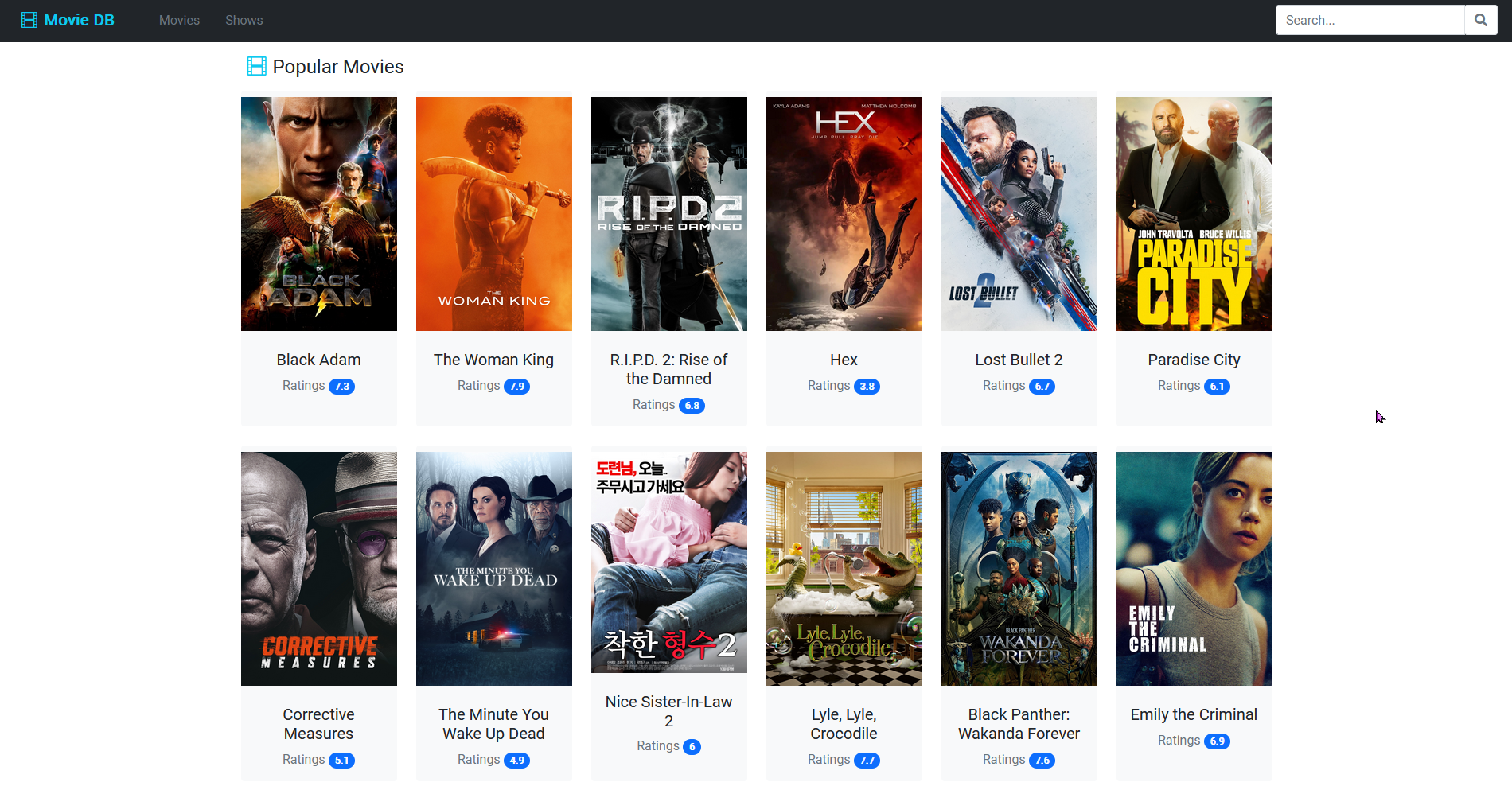Click the Popular Movies heading text
The width and height of the screenshot is (1512, 790).
[337, 67]
